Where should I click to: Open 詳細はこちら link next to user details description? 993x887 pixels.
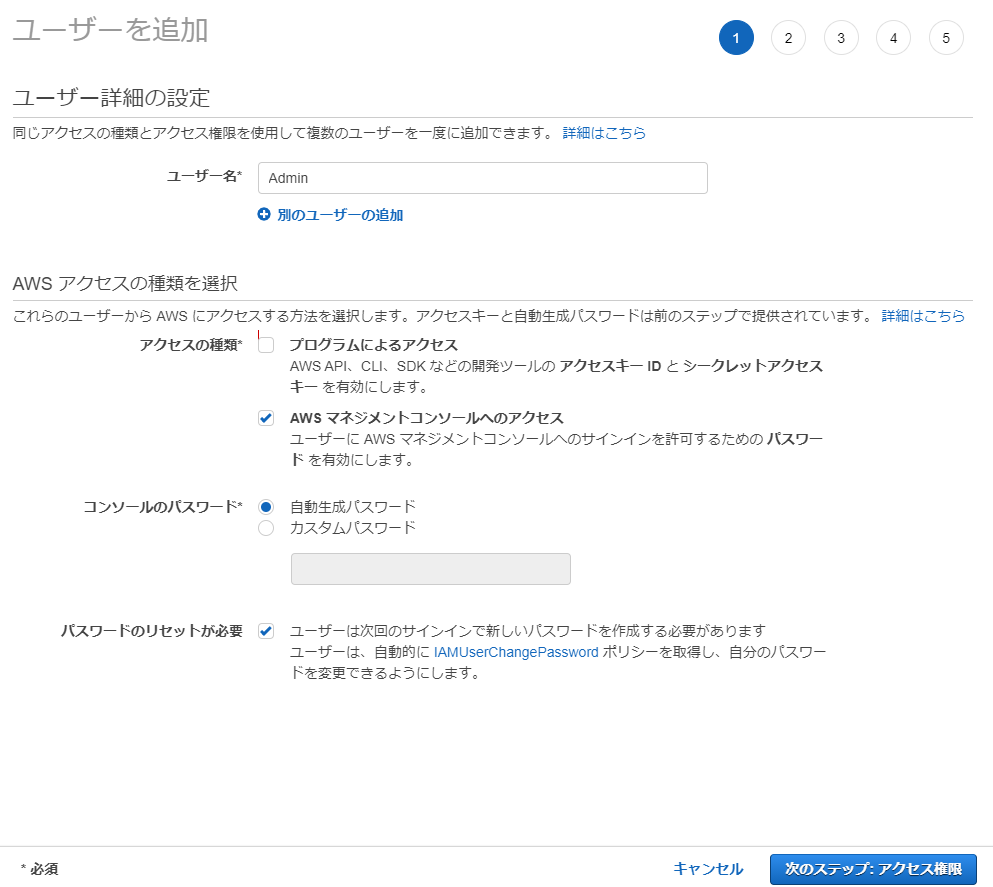coord(604,133)
